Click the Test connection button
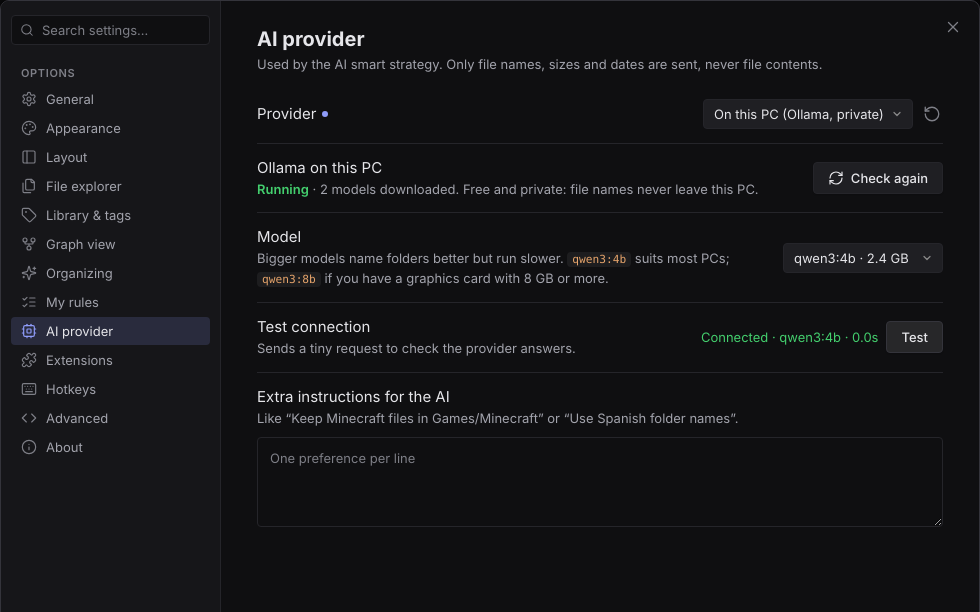 (x=914, y=338)
